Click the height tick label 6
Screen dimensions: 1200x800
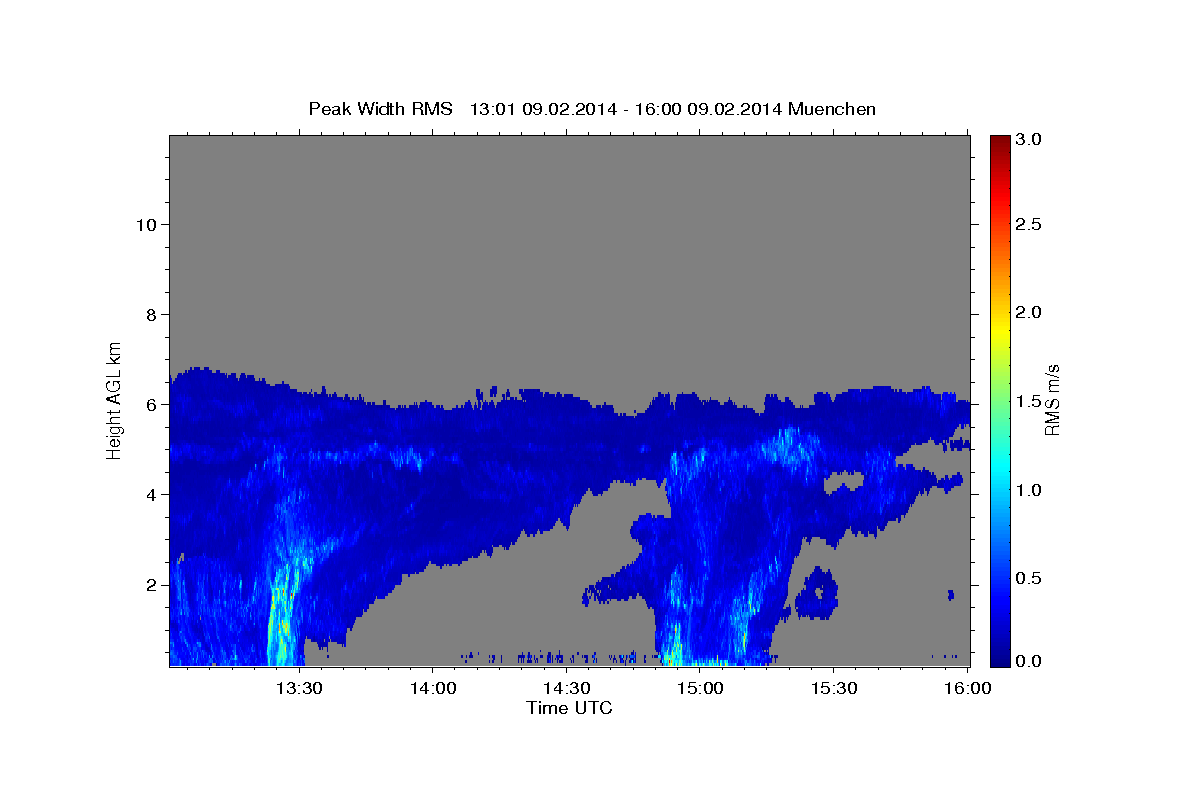click(x=152, y=405)
